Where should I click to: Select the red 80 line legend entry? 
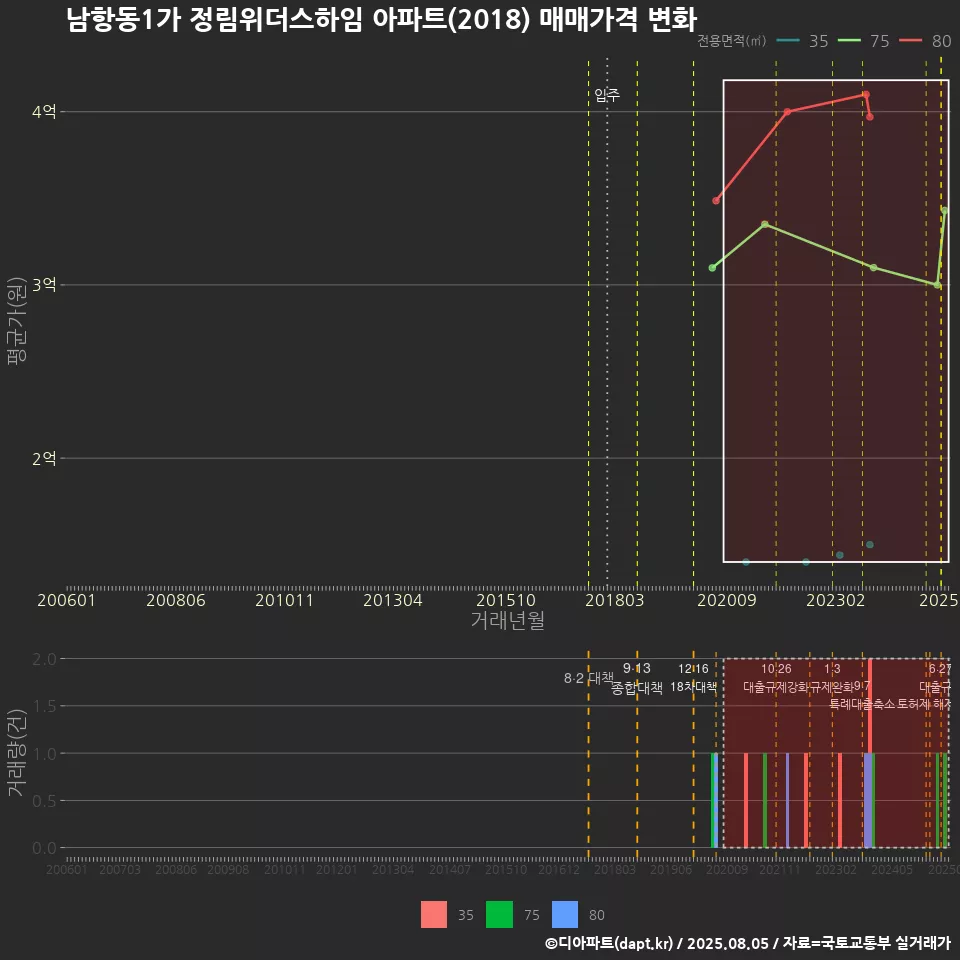[926, 41]
